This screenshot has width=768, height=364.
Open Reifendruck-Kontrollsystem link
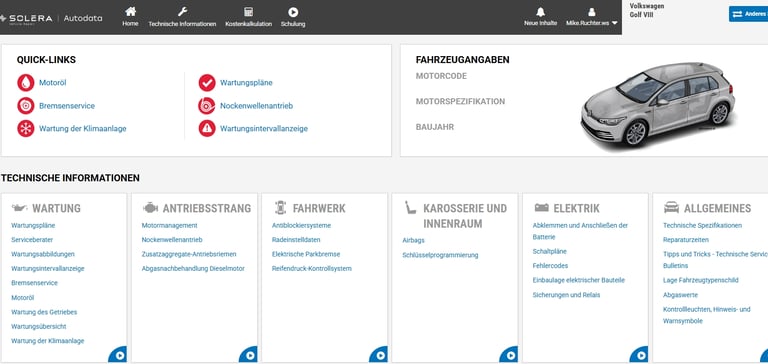tap(312, 268)
